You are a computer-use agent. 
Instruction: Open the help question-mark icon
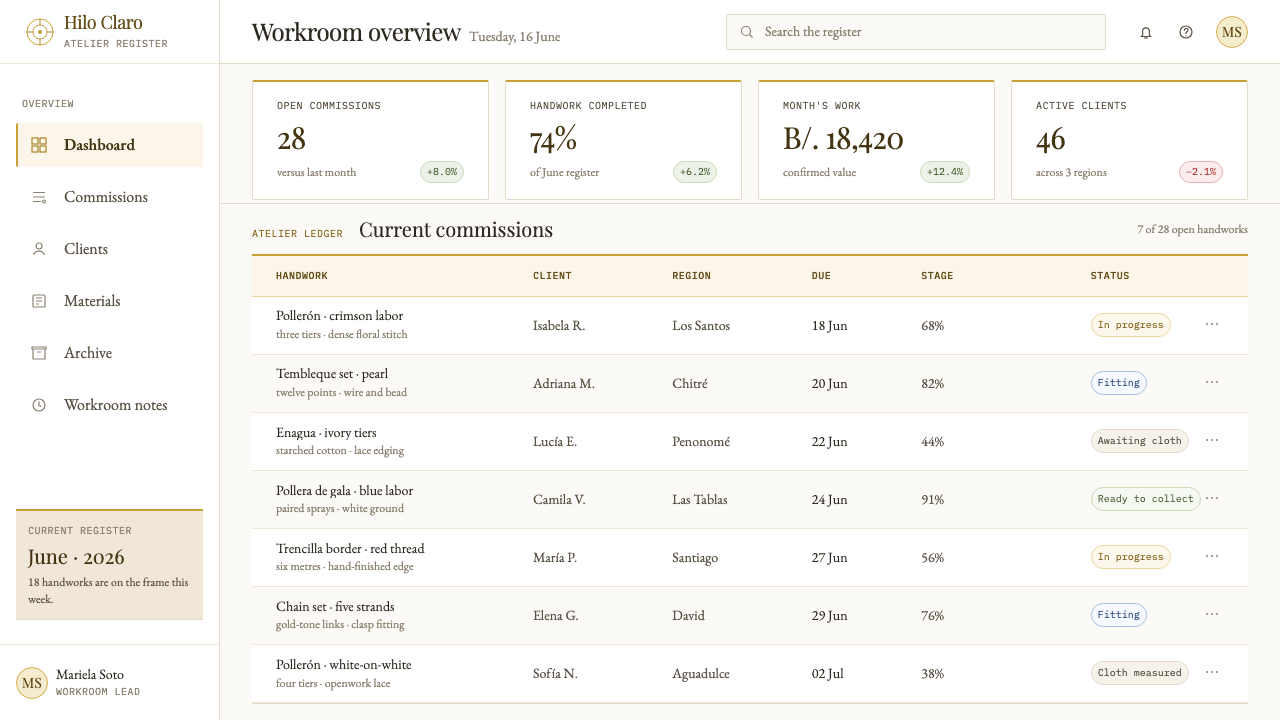pyautogui.click(x=1186, y=32)
